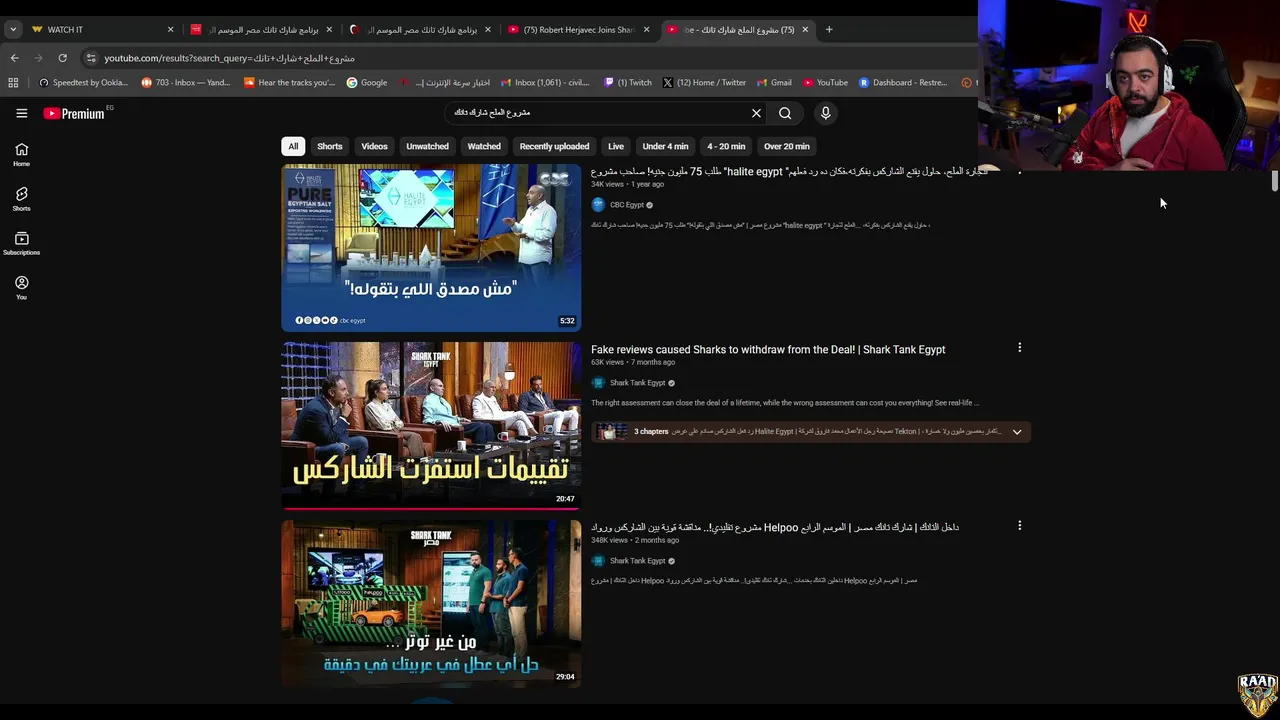Select the Recently uploaded filter chip

point(554,146)
